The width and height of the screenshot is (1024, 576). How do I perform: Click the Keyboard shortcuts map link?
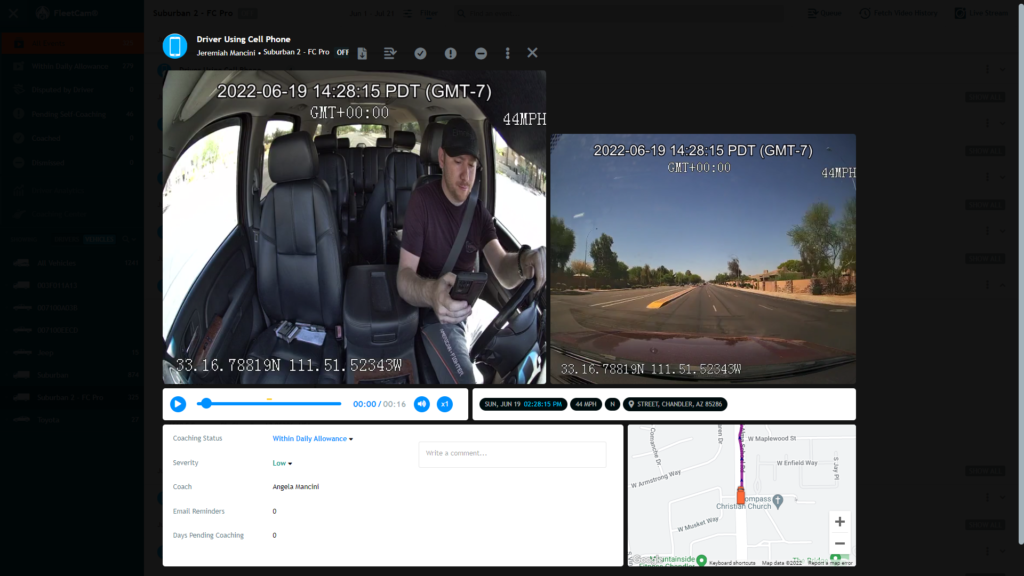[732, 563]
